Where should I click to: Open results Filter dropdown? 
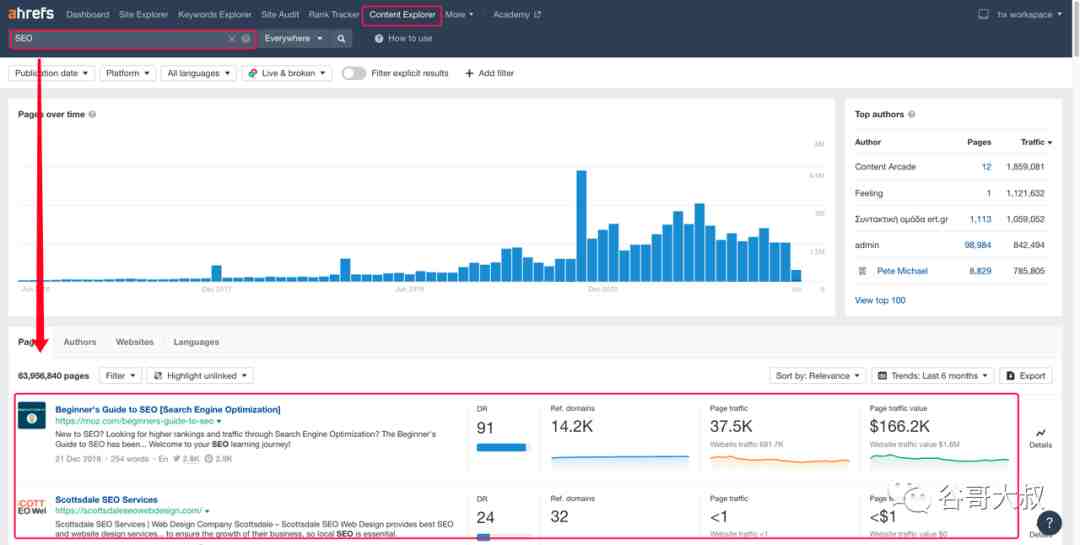pos(121,376)
